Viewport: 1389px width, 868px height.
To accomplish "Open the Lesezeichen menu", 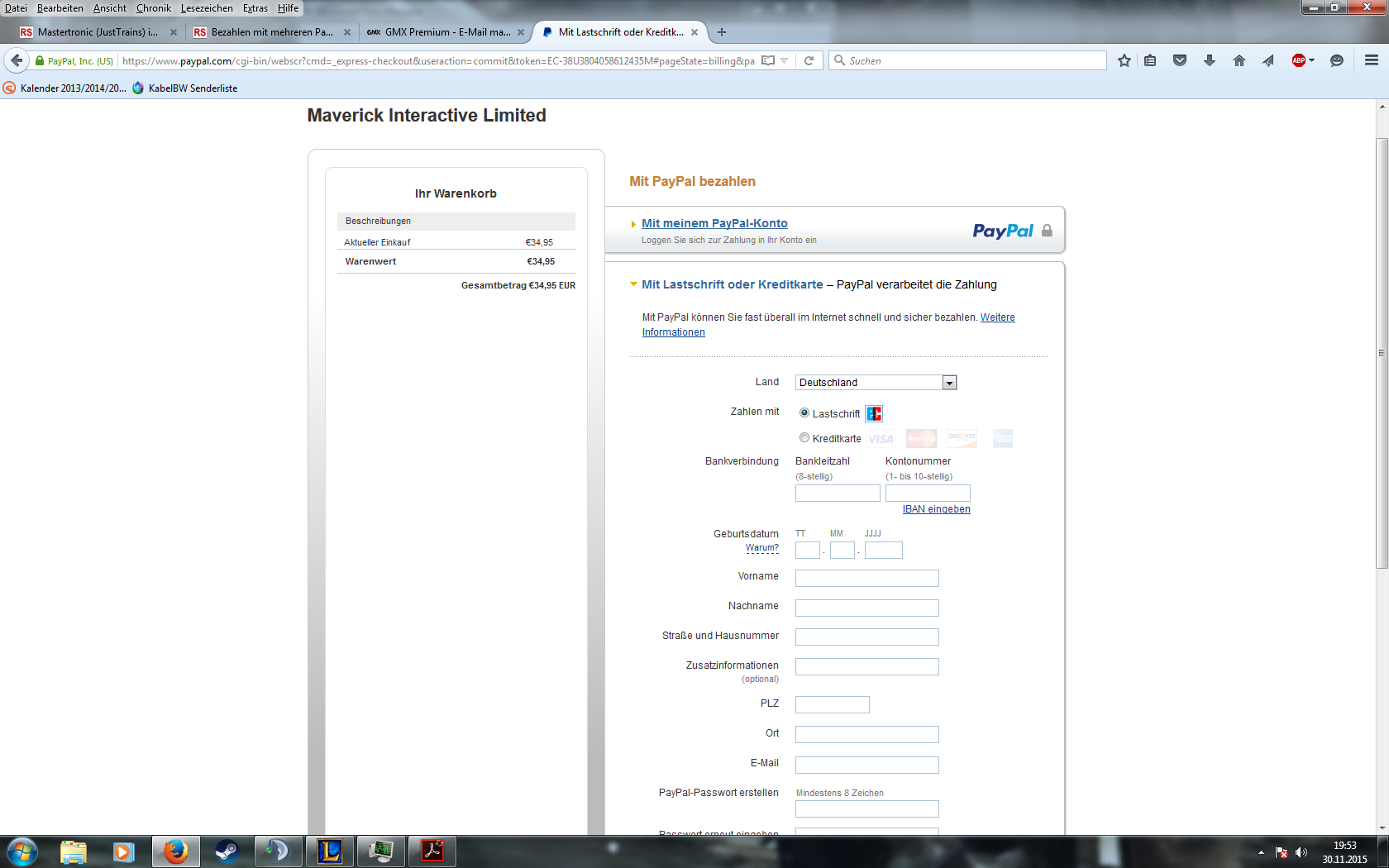I will click(x=207, y=8).
